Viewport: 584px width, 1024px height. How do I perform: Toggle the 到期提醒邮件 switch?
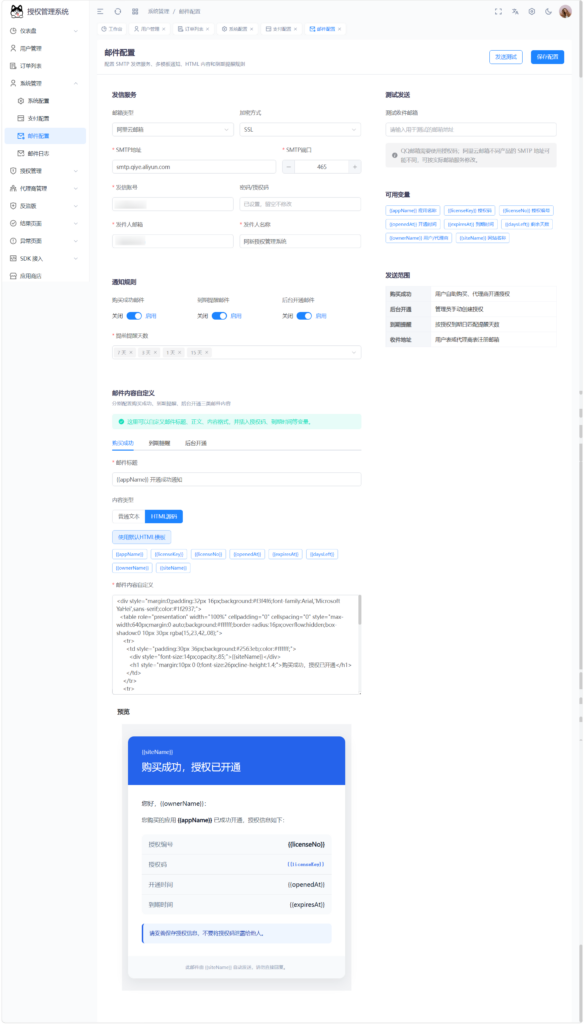(x=219, y=316)
